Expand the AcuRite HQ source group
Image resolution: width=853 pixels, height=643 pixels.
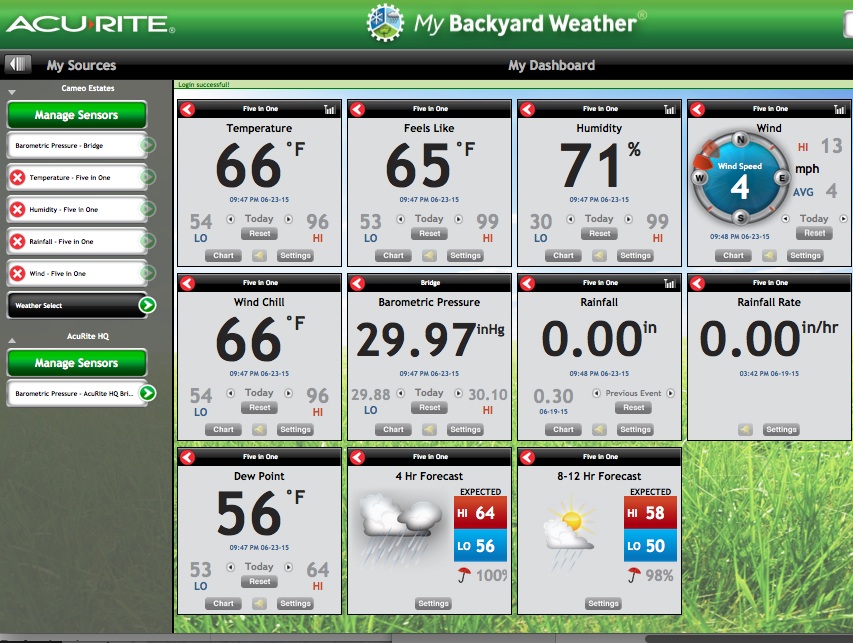pos(12,341)
